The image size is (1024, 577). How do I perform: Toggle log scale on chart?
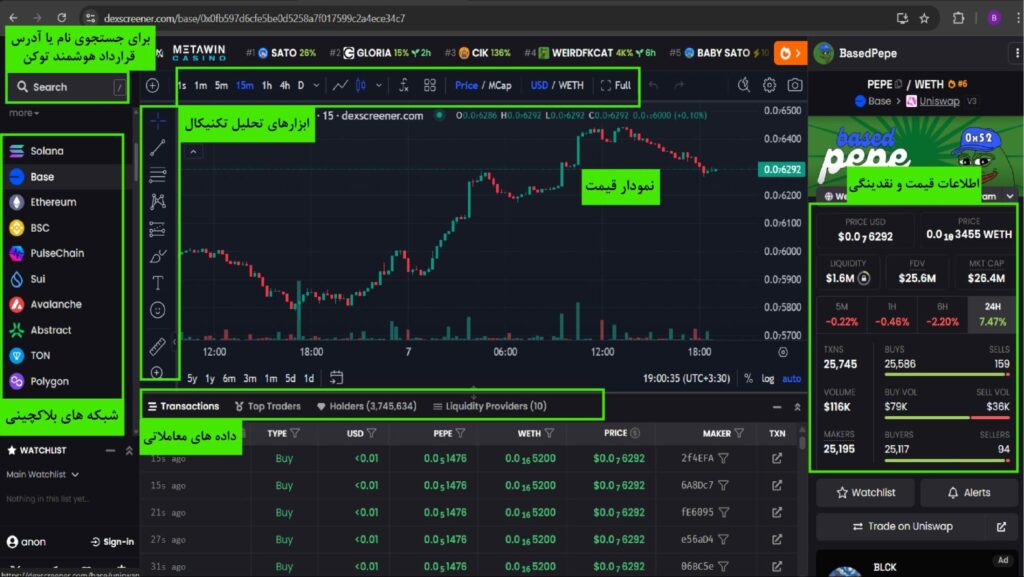[x=767, y=379]
